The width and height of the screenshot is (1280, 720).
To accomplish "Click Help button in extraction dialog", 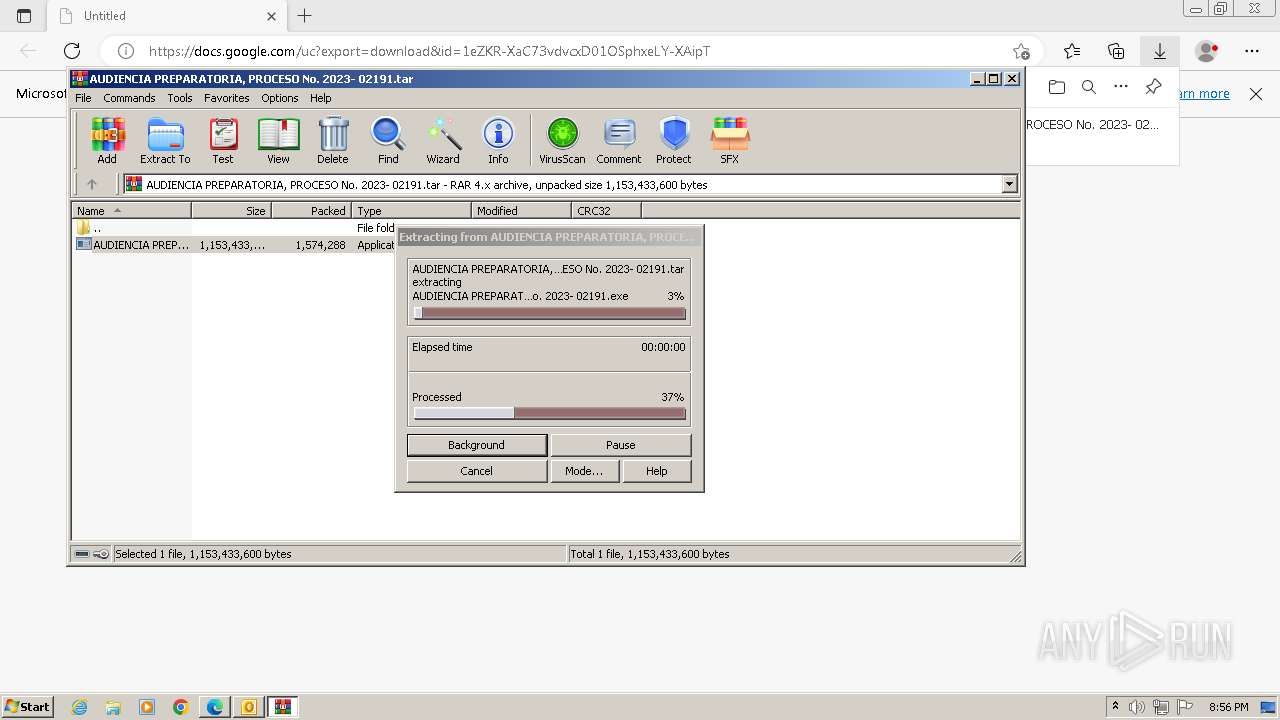I will 657,471.
